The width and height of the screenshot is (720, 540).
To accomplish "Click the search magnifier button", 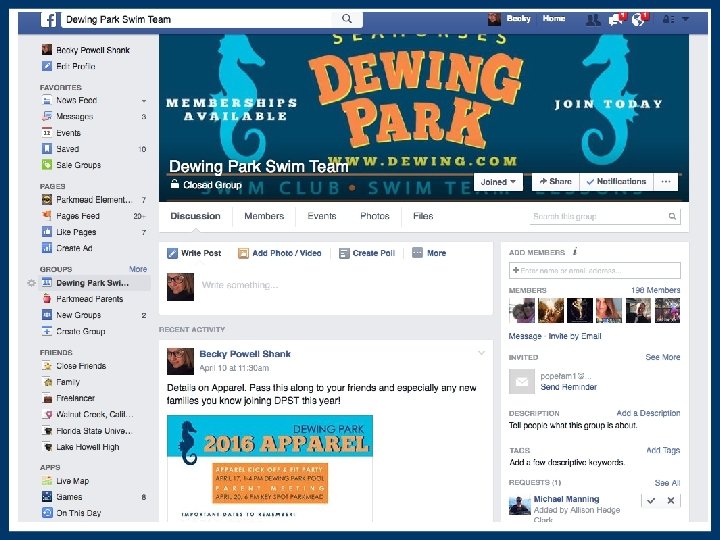I will (x=347, y=19).
